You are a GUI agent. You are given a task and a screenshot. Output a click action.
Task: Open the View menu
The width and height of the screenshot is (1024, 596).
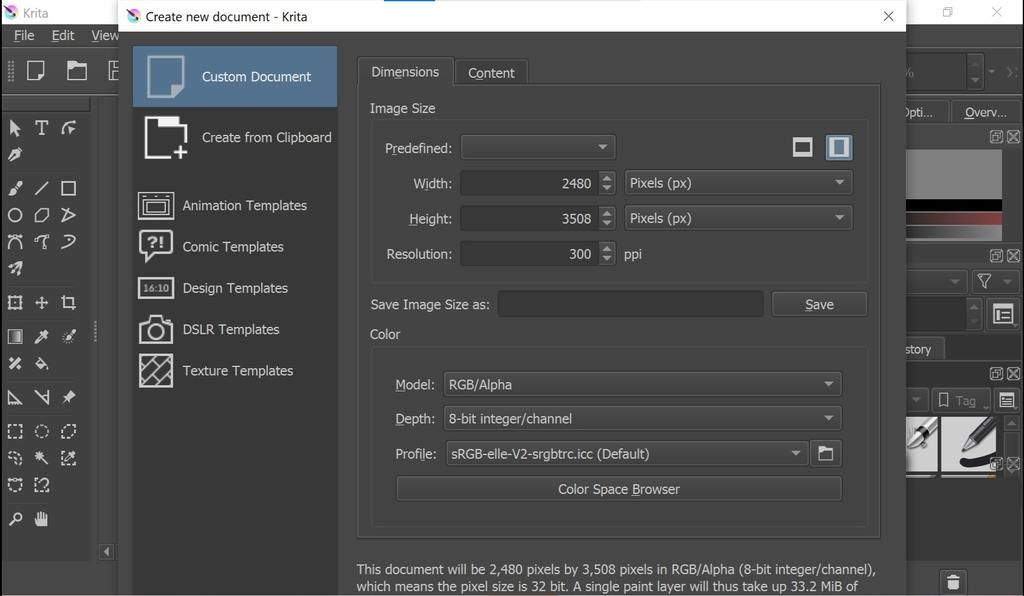click(104, 35)
